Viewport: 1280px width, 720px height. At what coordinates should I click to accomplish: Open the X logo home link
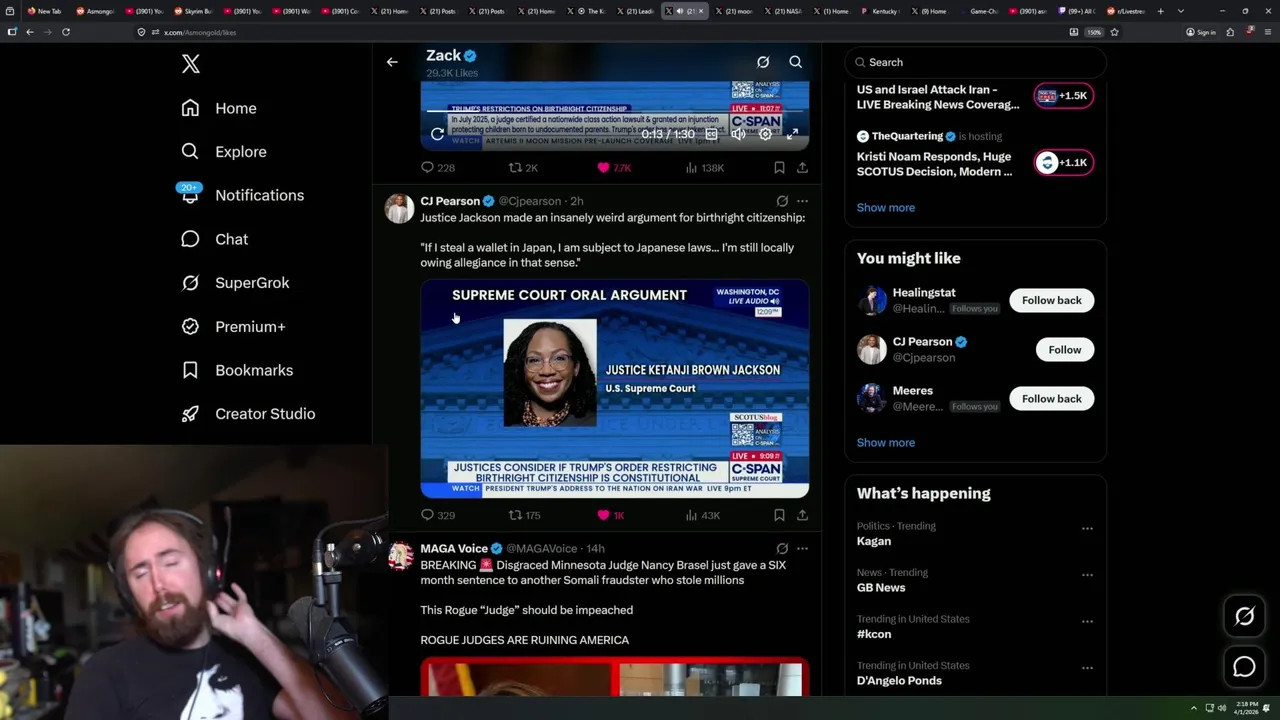coord(191,64)
